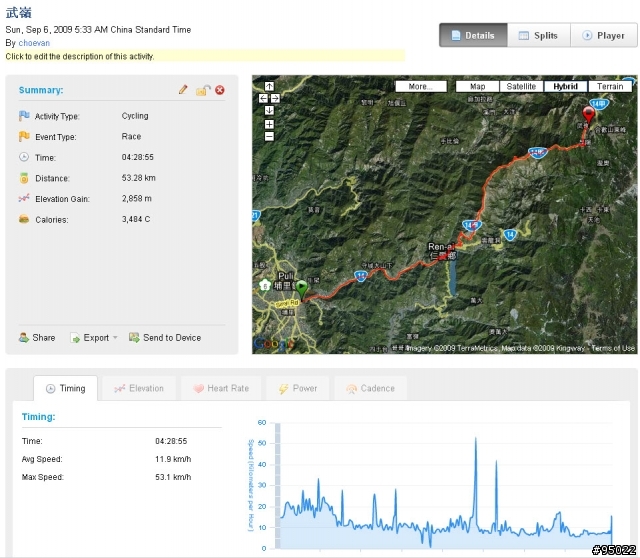Click the Terms of Use map link
The width and height of the screenshot is (640, 558).
click(613, 348)
